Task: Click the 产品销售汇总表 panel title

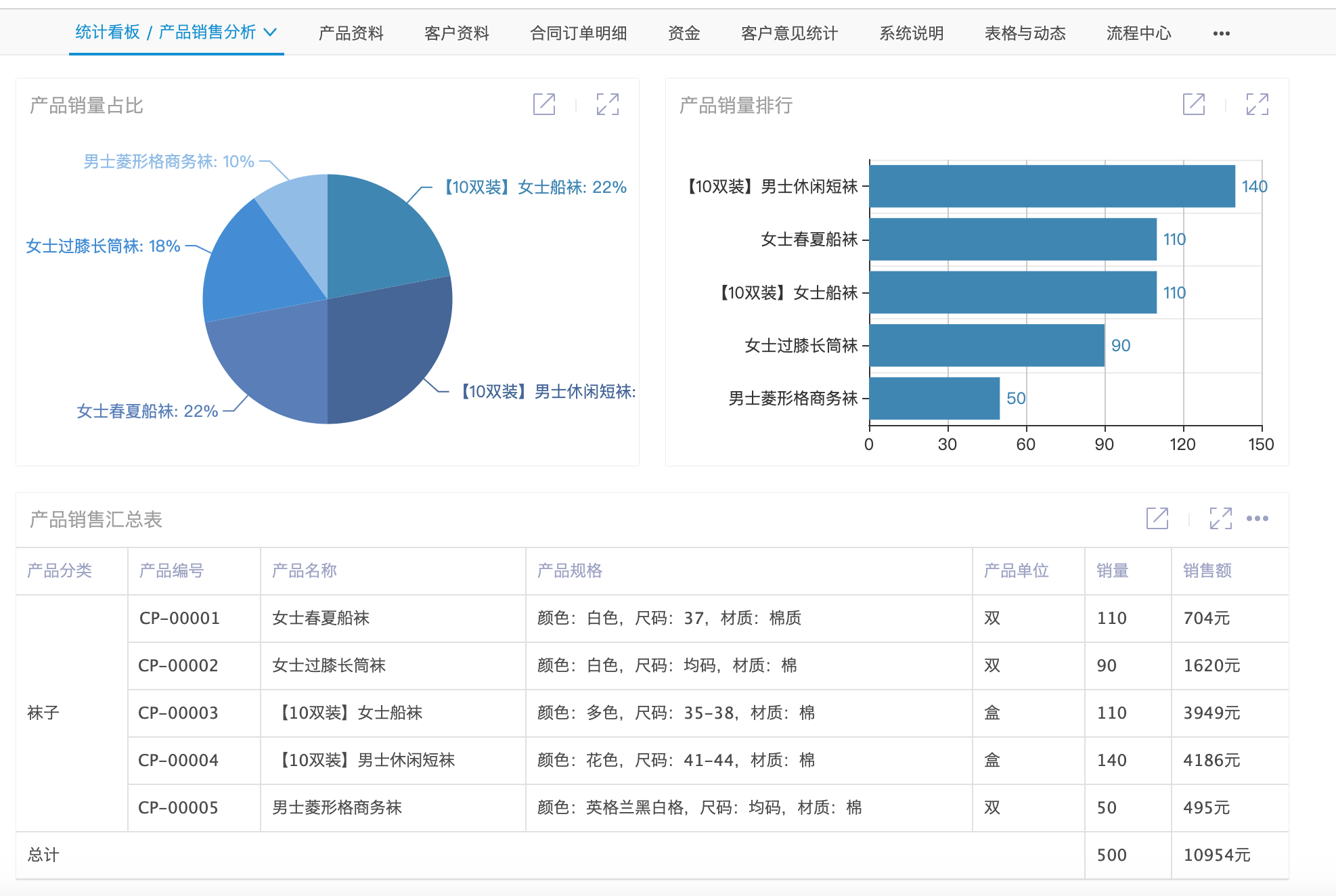Action: pos(96,519)
